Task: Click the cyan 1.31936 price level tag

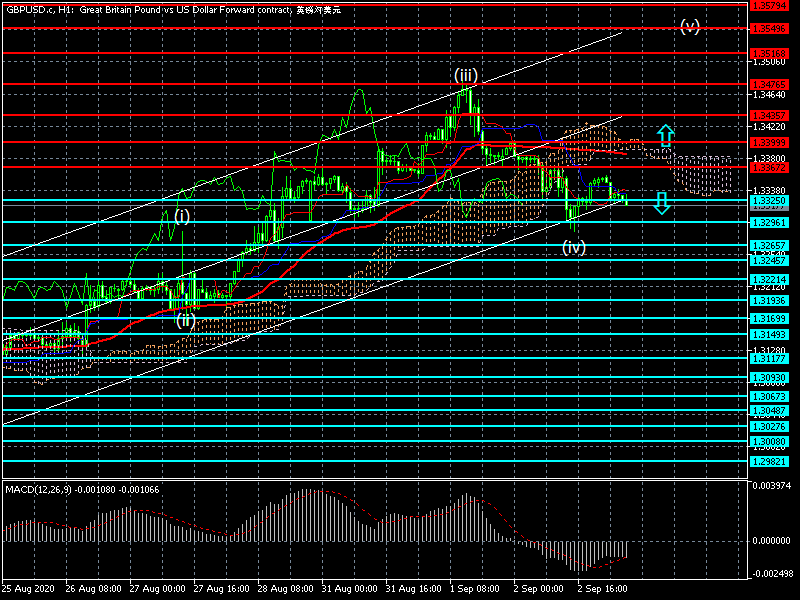Action: (x=769, y=301)
